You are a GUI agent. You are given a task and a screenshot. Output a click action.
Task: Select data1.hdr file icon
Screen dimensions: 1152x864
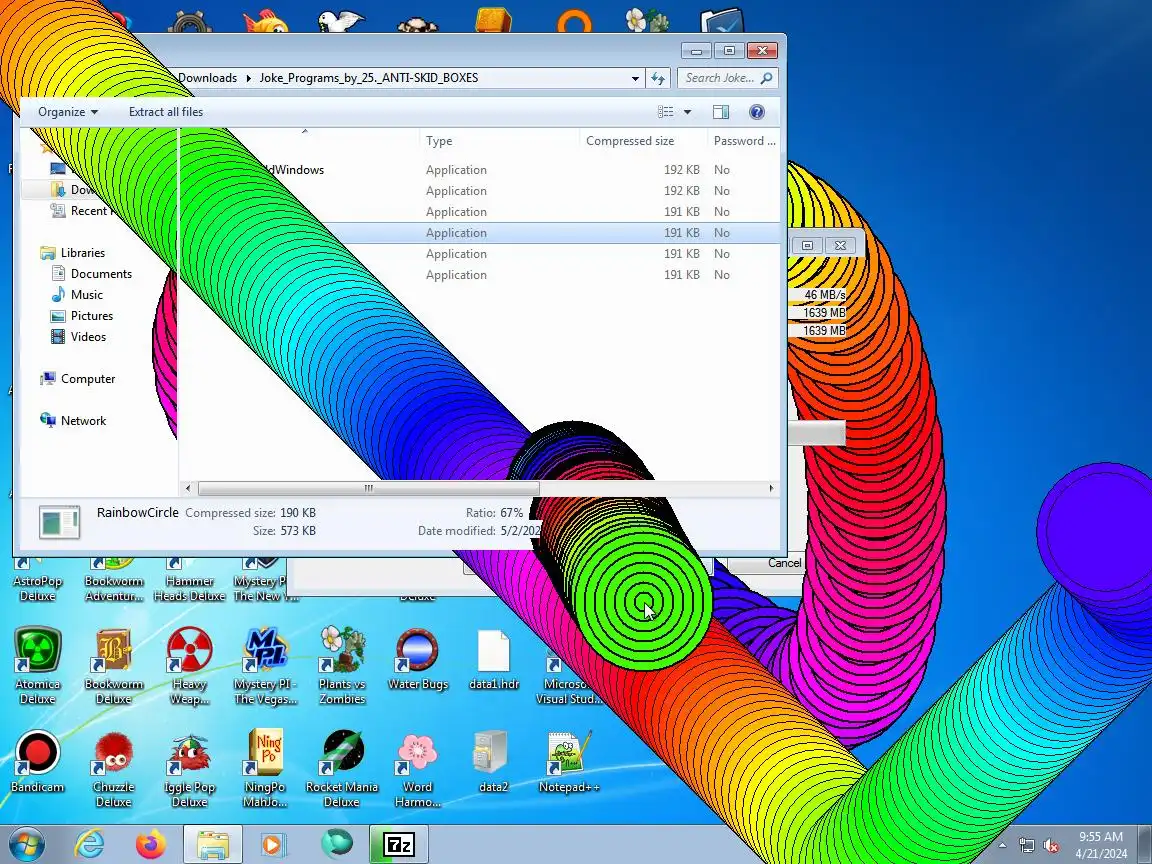(x=494, y=659)
